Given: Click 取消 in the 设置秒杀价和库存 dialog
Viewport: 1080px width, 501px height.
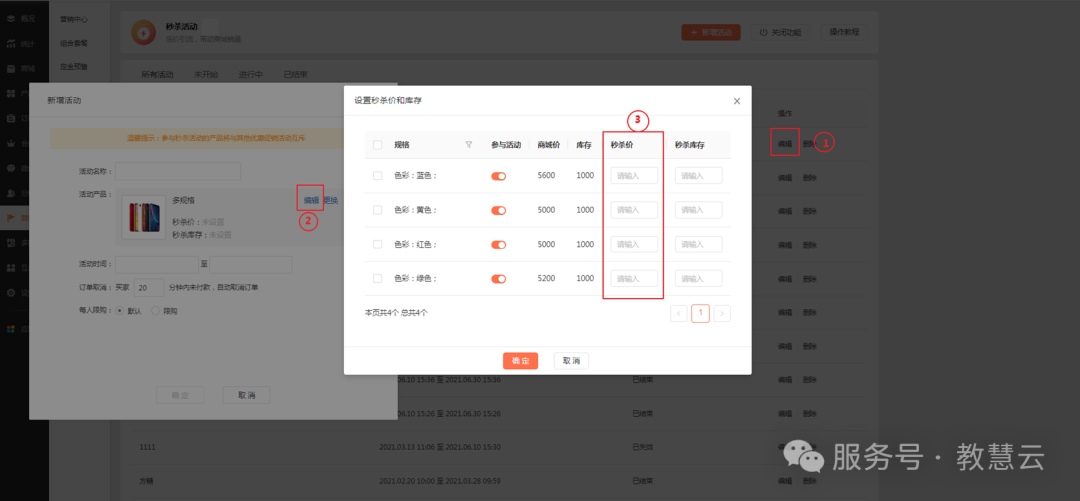Looking at the screenshot, I should (x=571, y=361).
